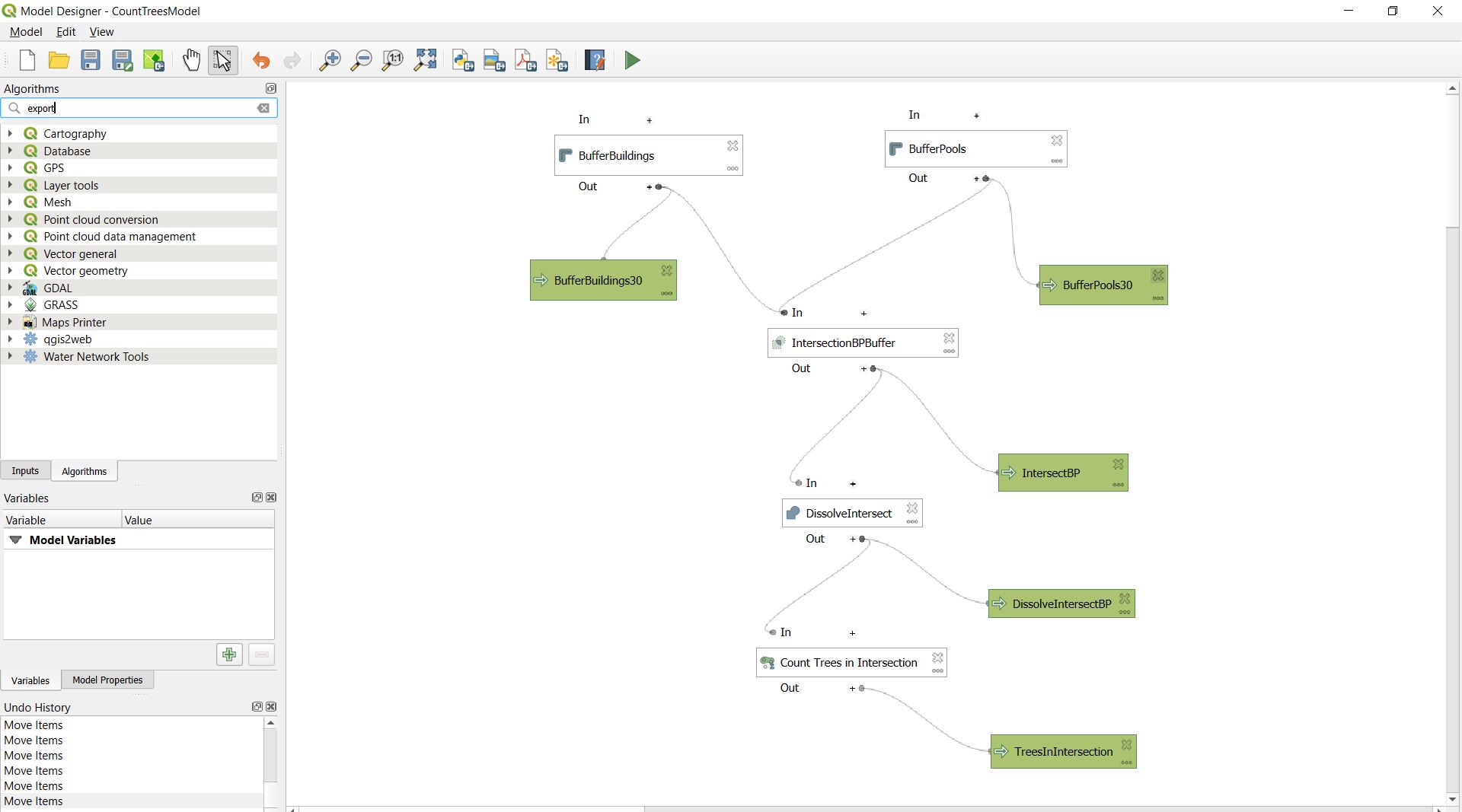
Task: Select Point cloud conversion group
Action: pyautogui.click(x=101, y=219)
